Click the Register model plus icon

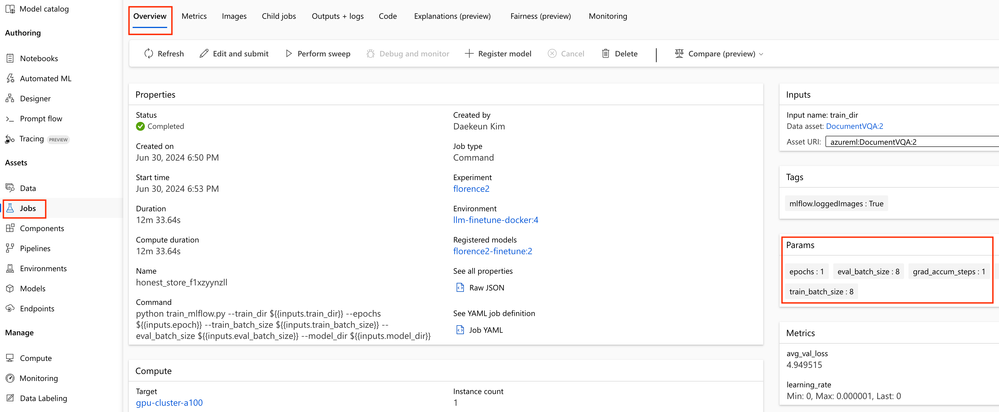tap(469, 54)
